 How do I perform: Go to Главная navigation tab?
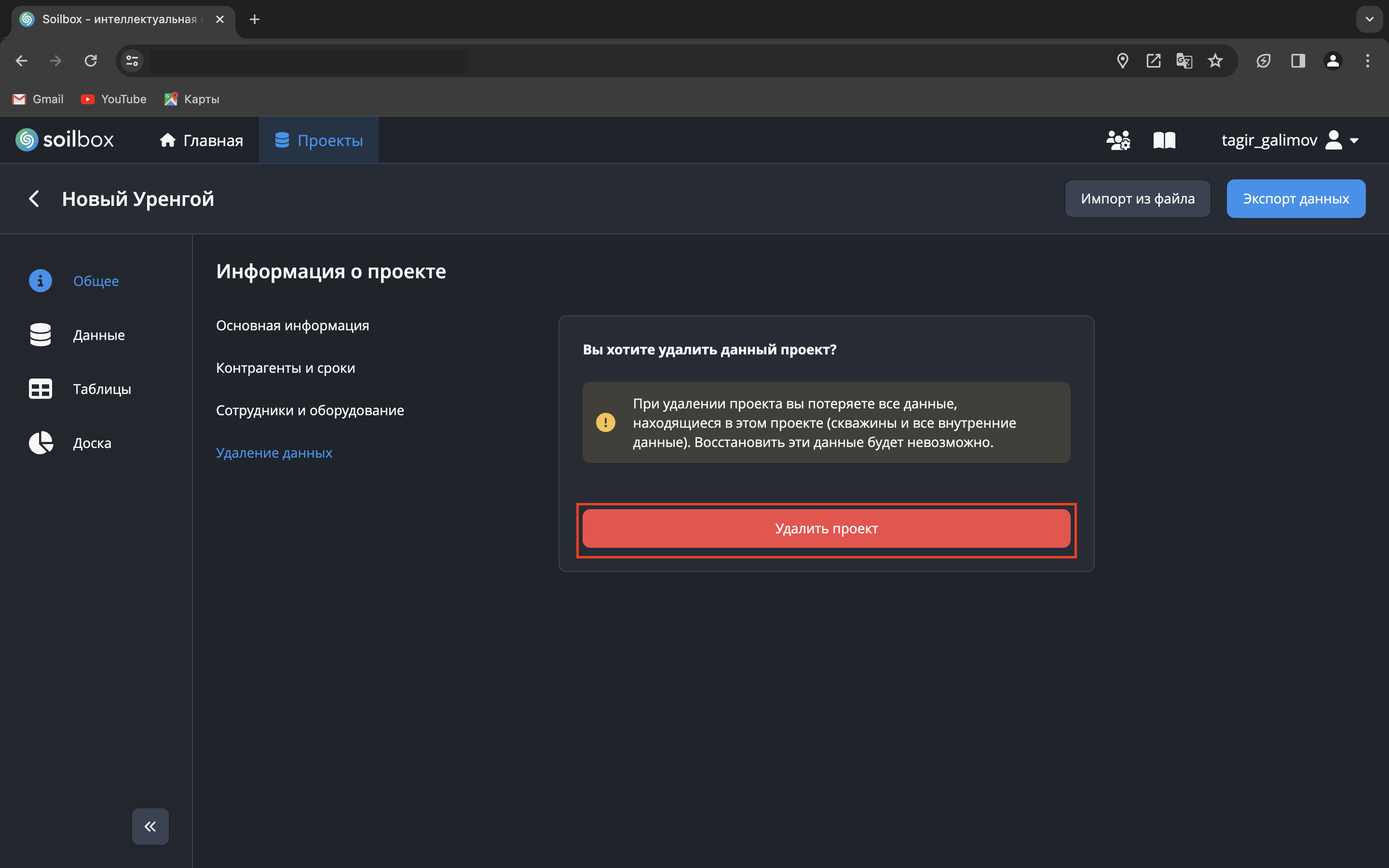[202, 140]
